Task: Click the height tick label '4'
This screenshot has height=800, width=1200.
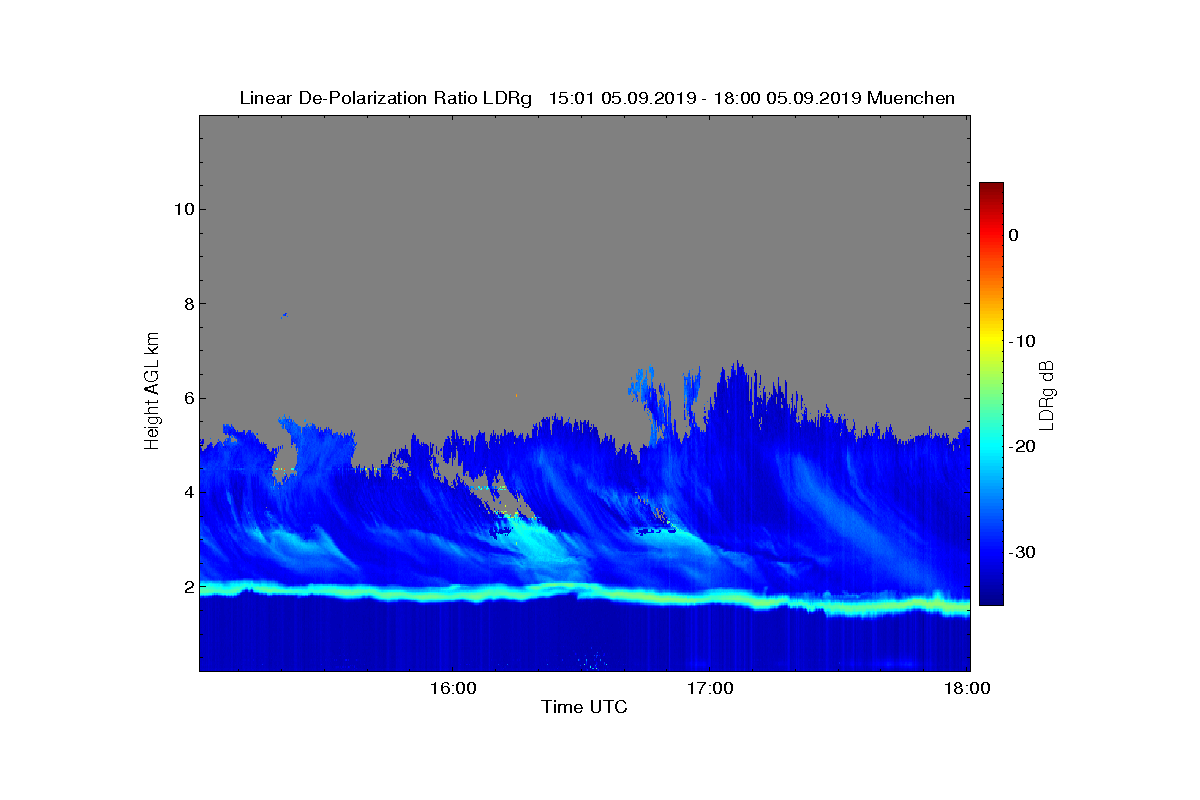Action: [x=188, y=492]
